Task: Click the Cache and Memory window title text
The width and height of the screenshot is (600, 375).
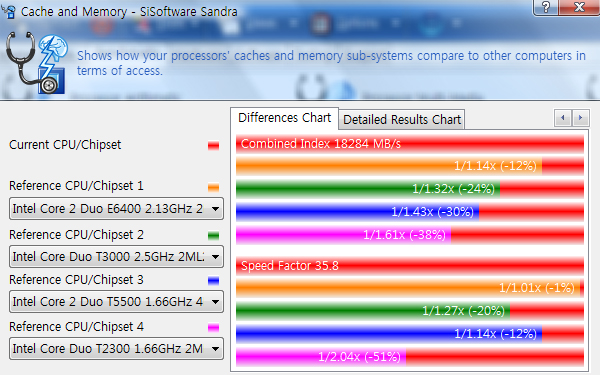Action: (129, 11)
